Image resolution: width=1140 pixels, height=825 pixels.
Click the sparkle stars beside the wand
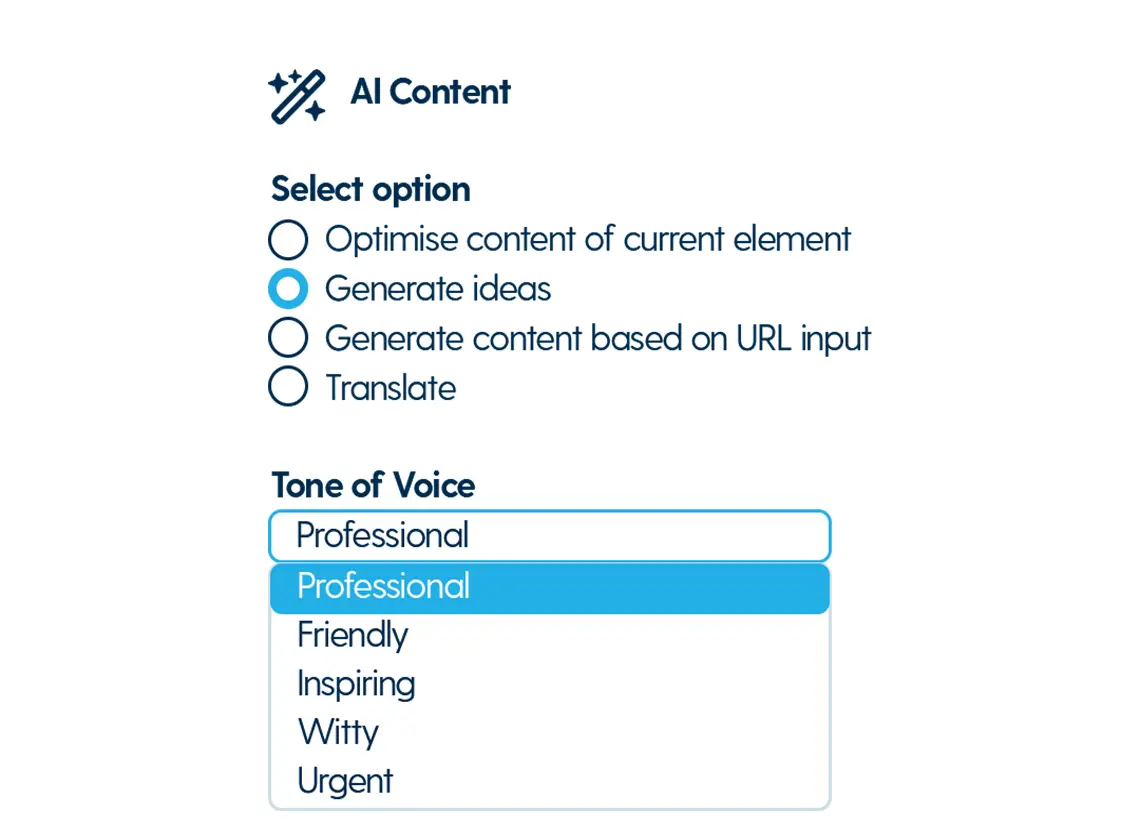coord(280,81)
